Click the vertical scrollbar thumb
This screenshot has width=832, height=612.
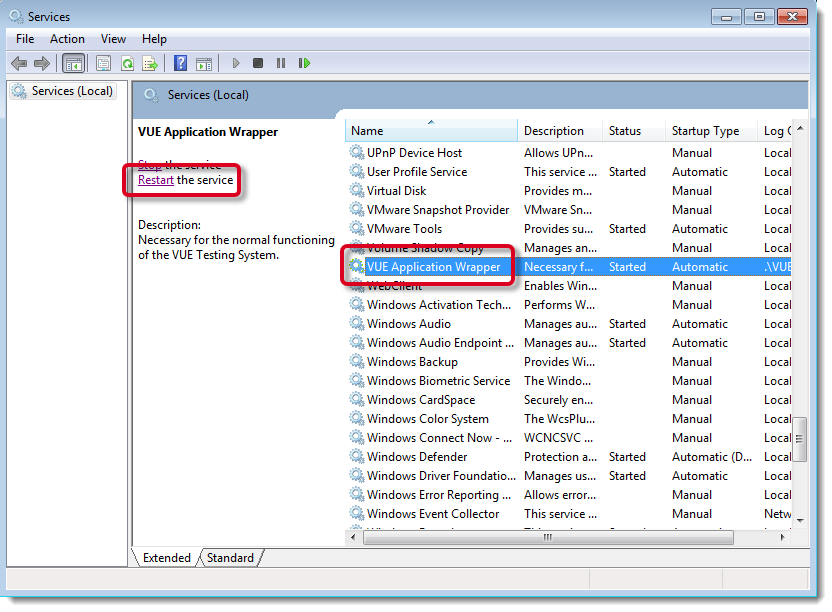(x=800, y=439)
